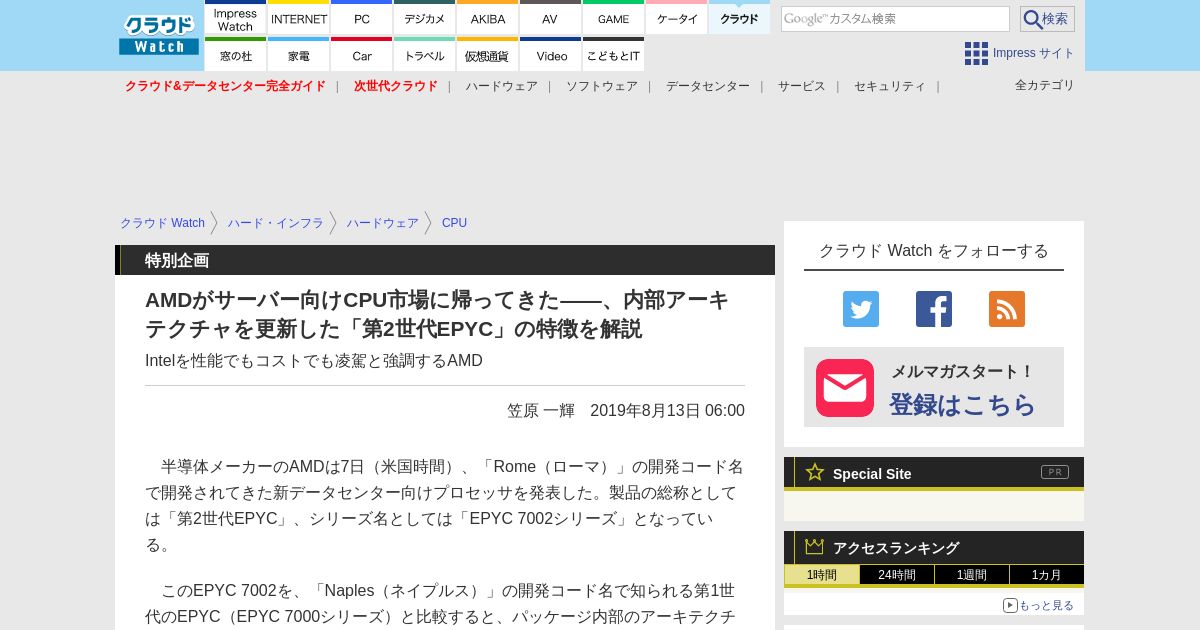Viewport: 1200px width, 630px height.
Task: Open the 全カテゴリ link
Action: point(1044,85)
